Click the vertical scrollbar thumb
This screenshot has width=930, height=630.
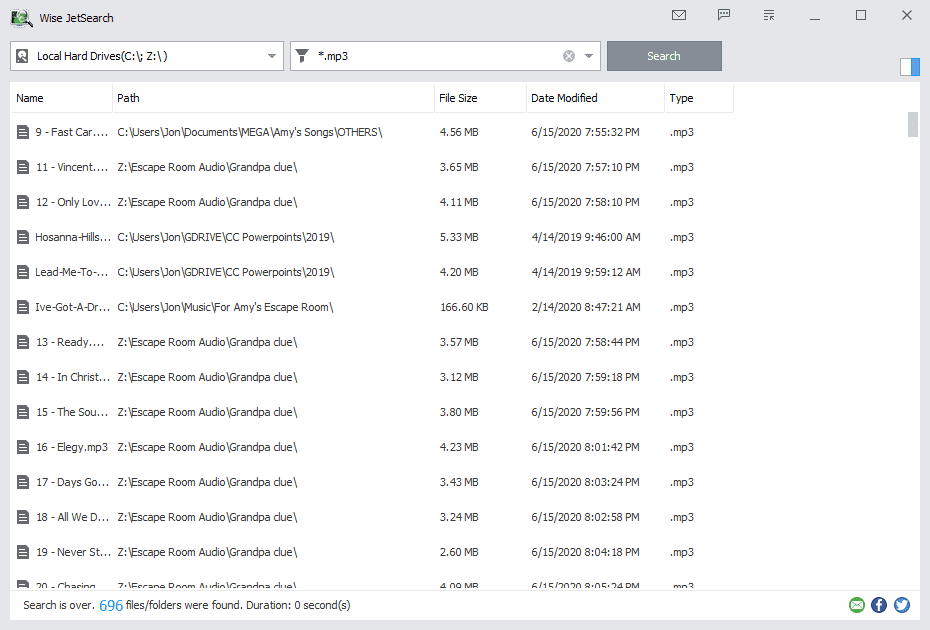[913, 125]
